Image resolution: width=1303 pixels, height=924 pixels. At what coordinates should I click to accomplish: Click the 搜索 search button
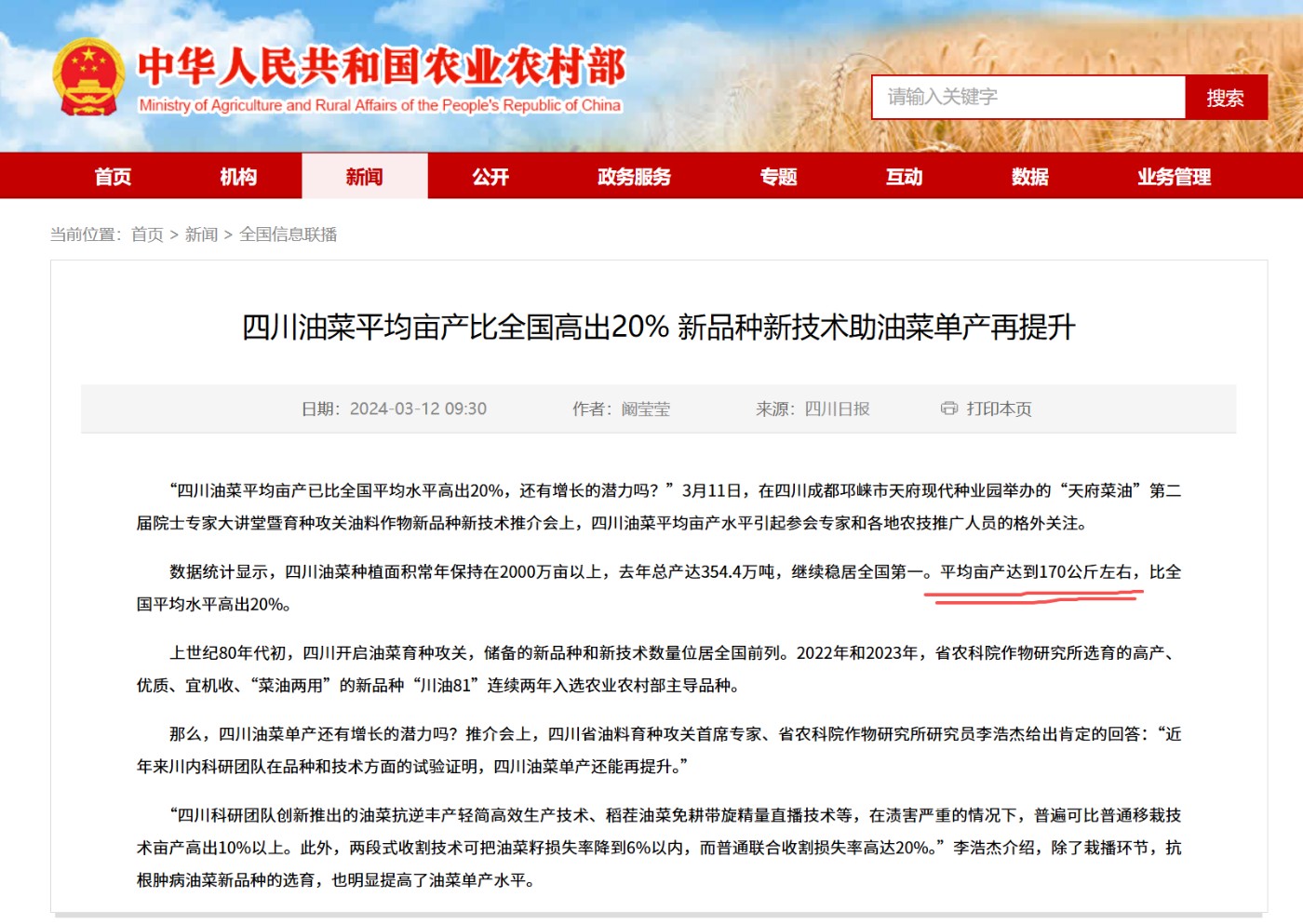click(1225, 98)
